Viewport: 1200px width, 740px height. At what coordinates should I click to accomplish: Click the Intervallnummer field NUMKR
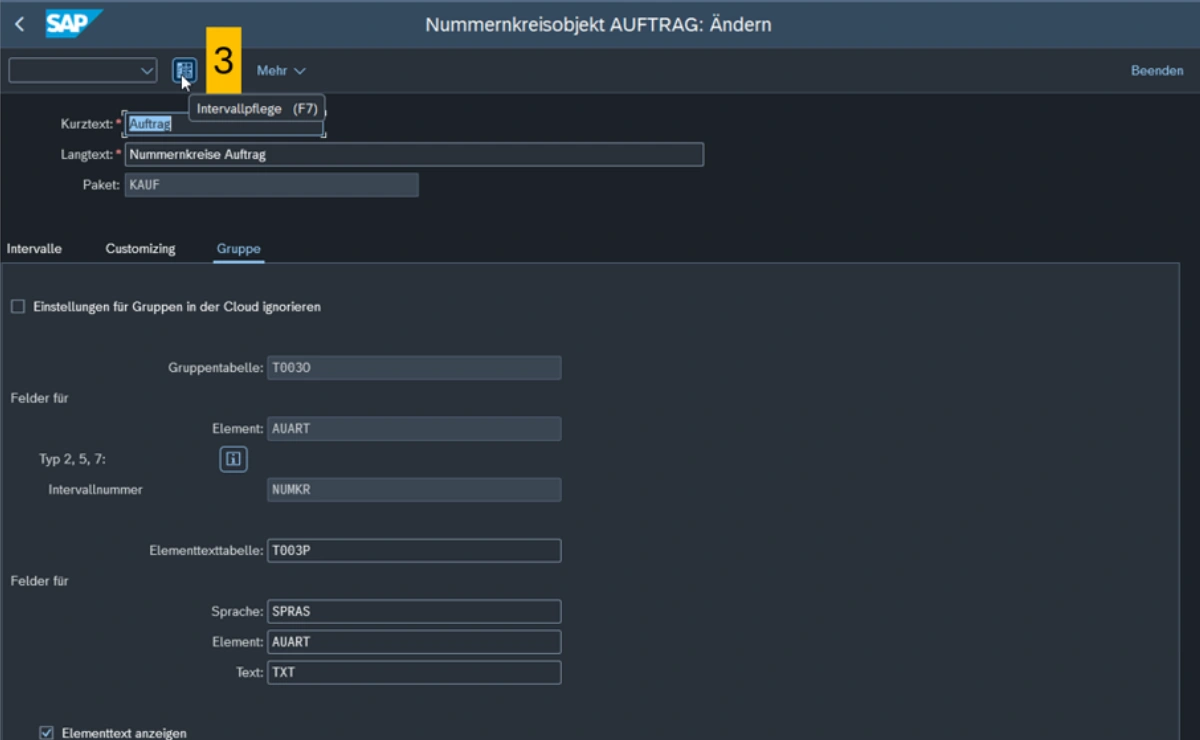(414, 490)
